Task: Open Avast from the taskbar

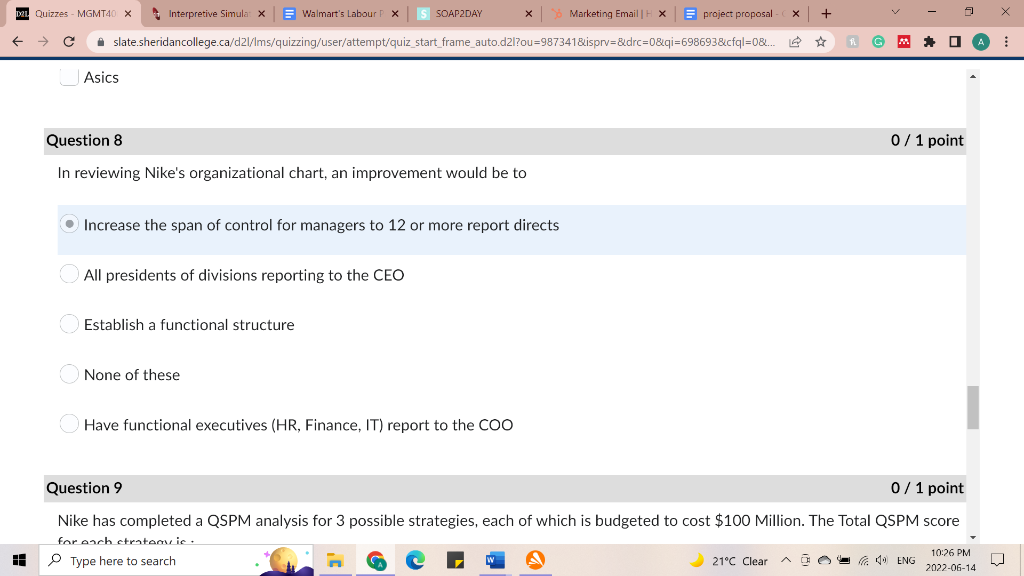Action: point(534,561)
